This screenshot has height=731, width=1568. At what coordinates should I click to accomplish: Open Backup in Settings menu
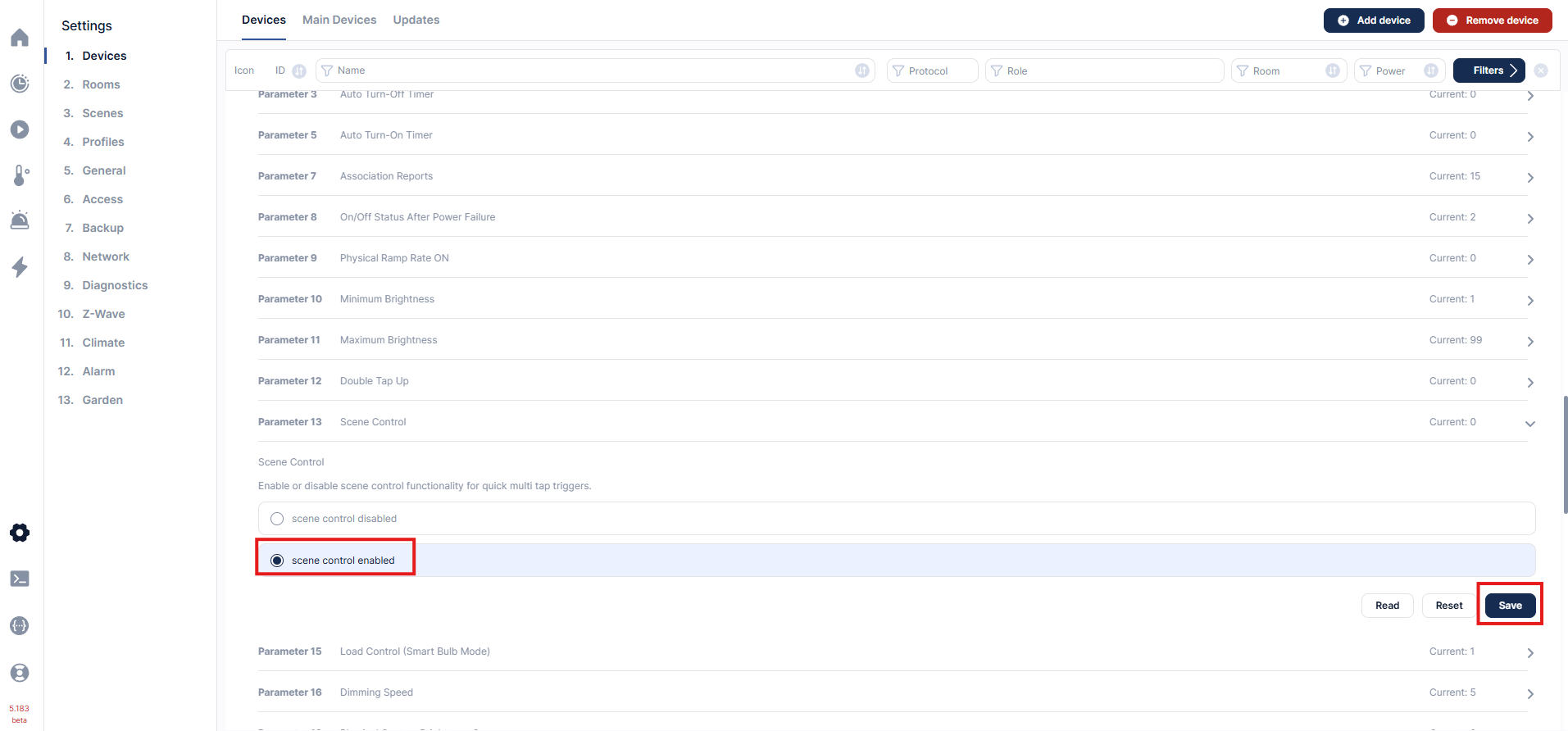pyautogui.click(x=102, y=228)
